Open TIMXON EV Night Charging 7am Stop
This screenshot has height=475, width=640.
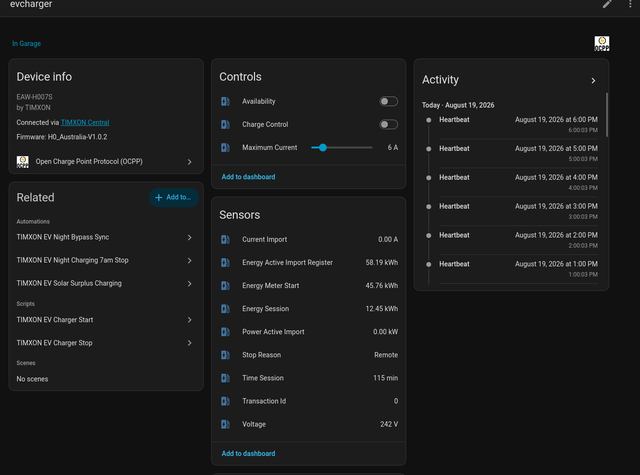click(x=104, y=260)
